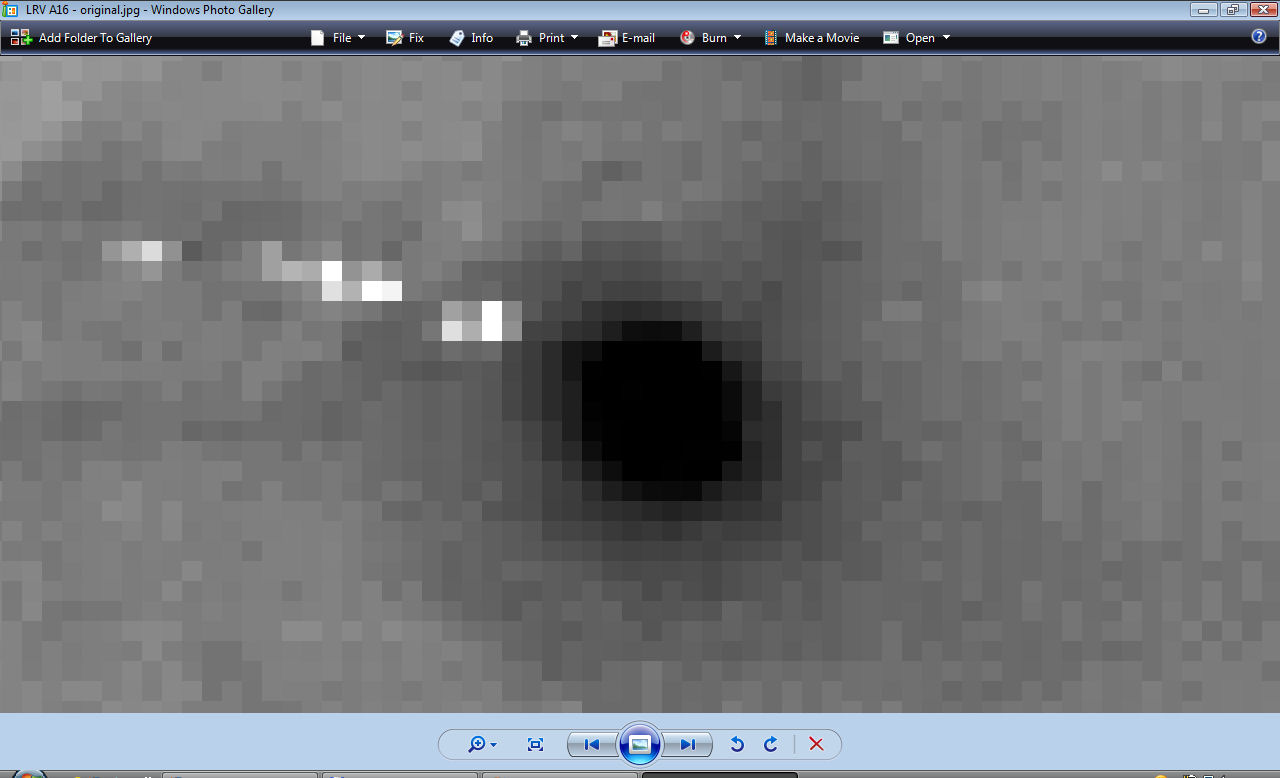Go to the previous photo

tap(592, 744)
